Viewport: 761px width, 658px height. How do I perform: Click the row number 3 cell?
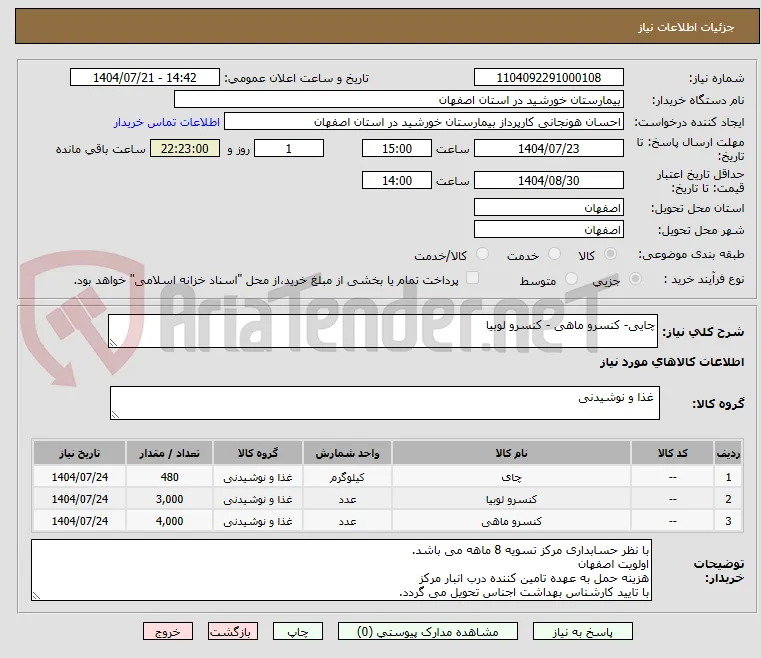(x=728, y=521)
